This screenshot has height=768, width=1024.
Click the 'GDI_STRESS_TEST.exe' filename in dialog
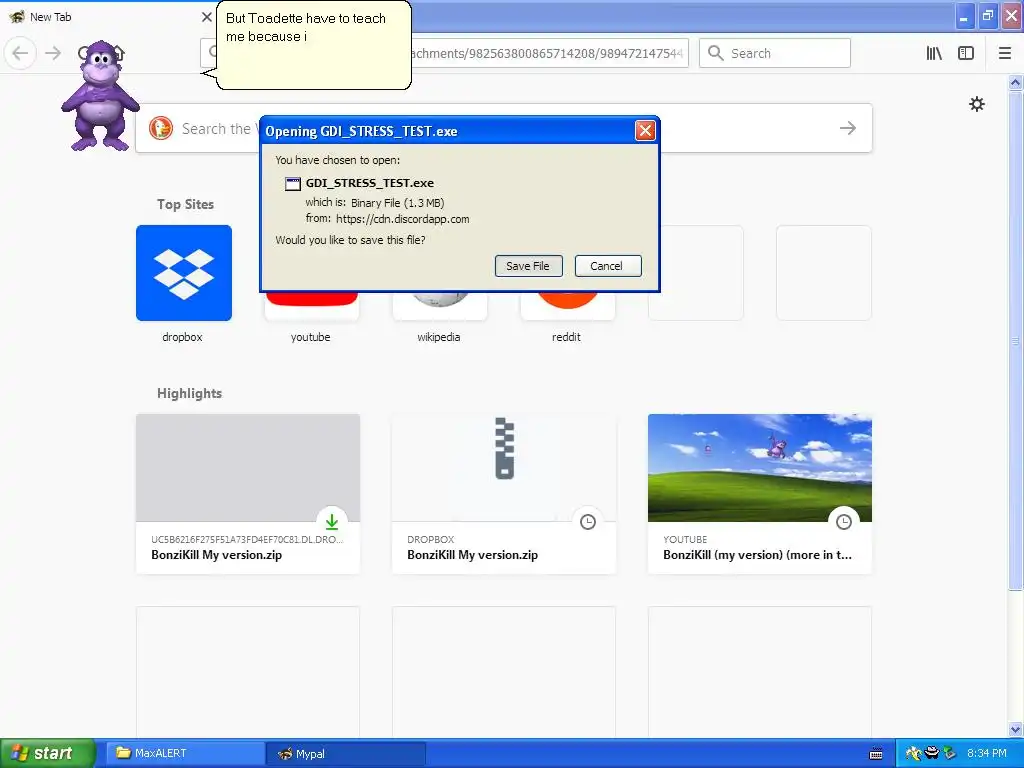click(x=370, y=183)
